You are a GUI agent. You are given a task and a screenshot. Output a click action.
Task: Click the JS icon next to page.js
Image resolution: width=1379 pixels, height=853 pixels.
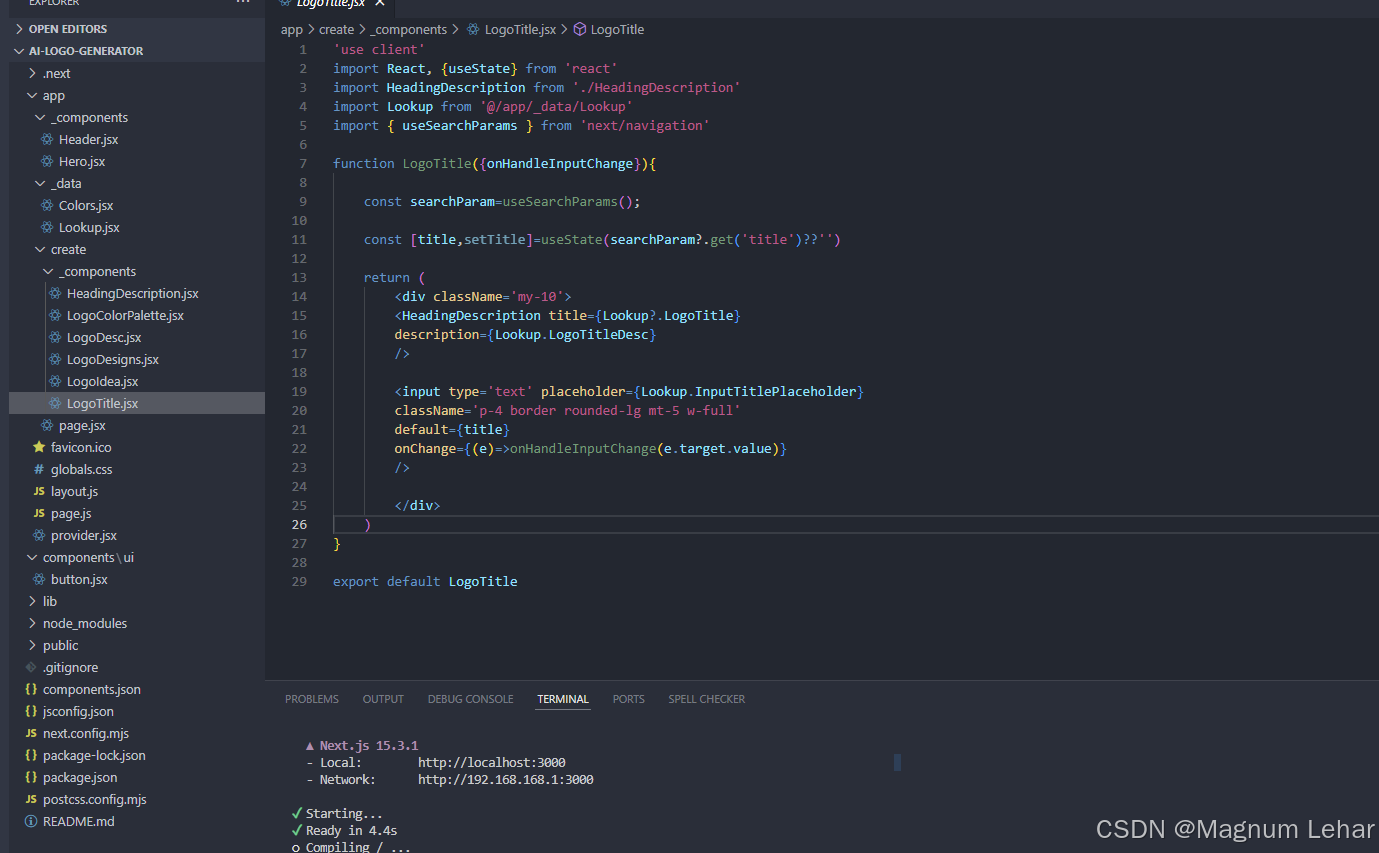click(39, 513)
